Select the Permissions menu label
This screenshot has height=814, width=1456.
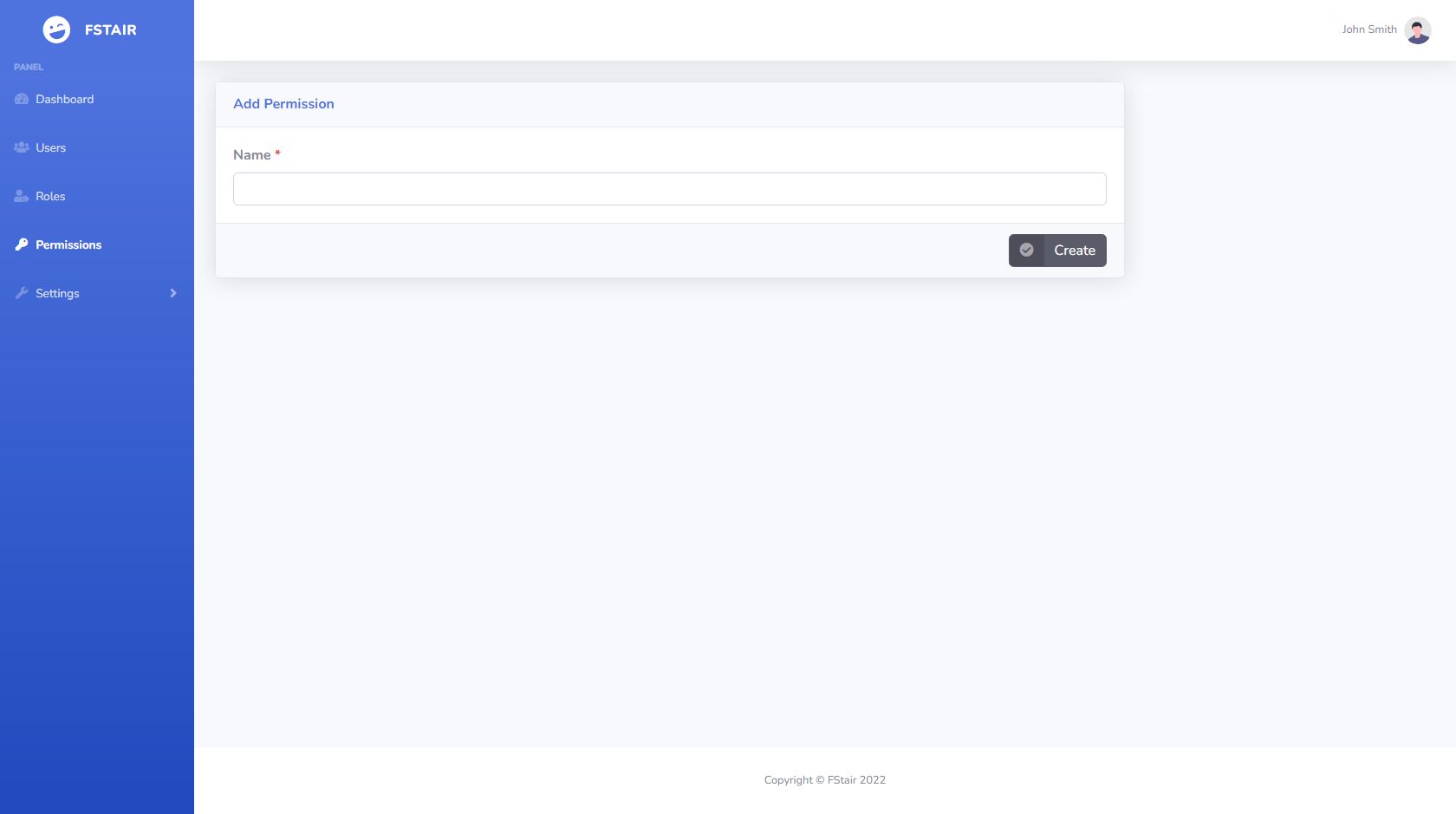(68, 245)
